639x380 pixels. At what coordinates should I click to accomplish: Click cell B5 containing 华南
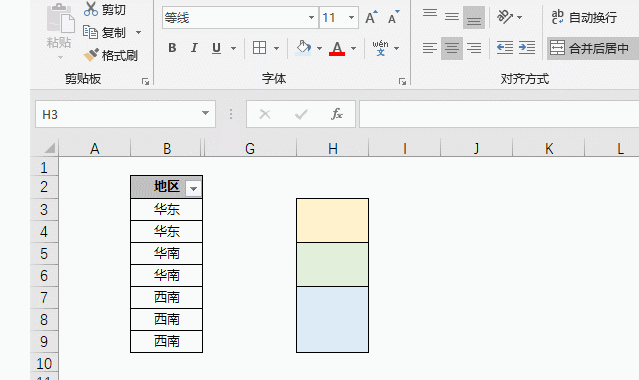pyautogui.click(x=166, y=254)
